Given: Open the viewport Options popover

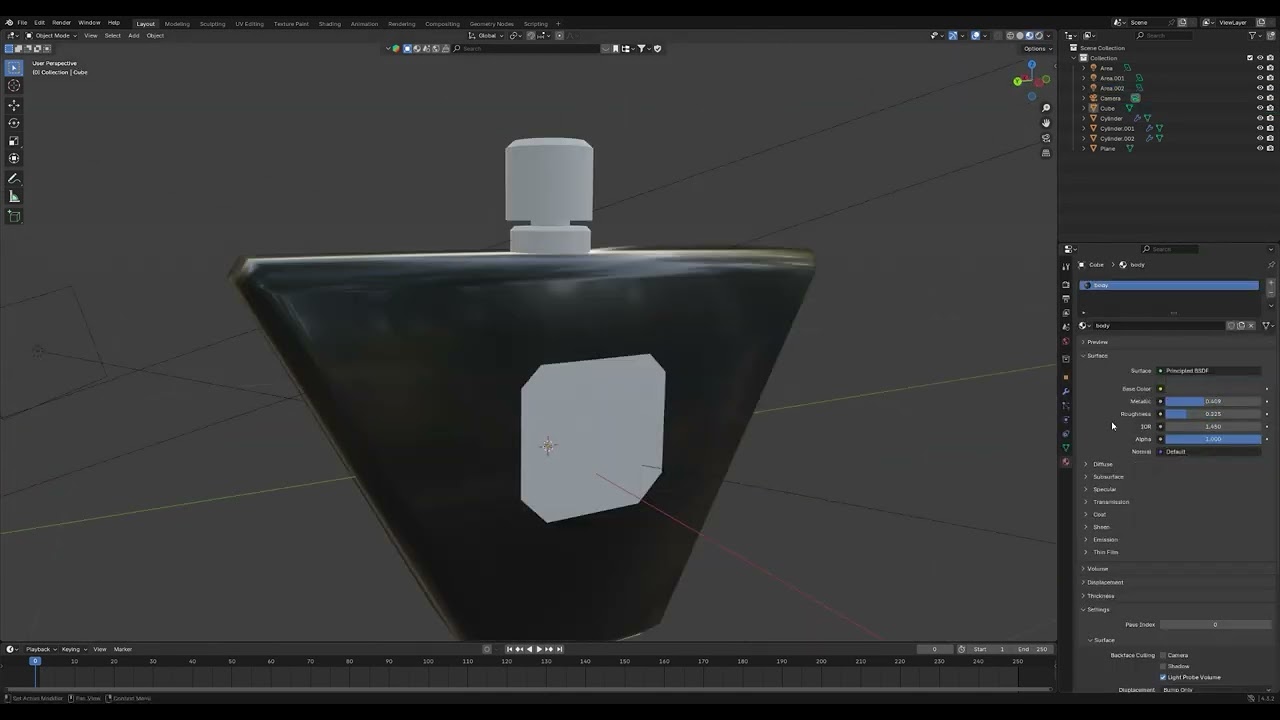Looking at the screenshot, I should tap(1036, 48).
